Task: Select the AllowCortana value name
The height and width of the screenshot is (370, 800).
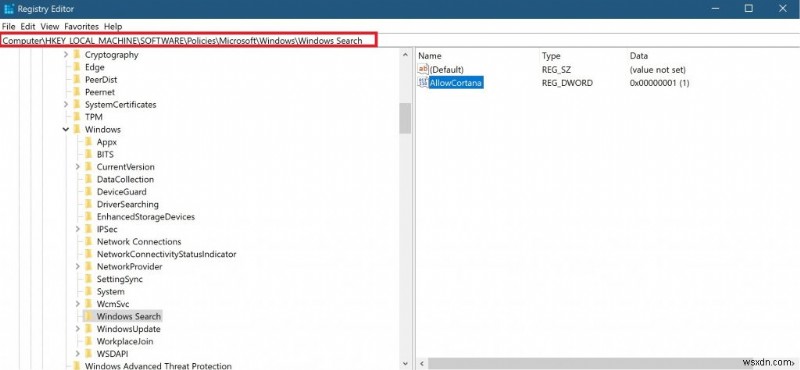Action: pyautogui.click(x=456, y=83)
